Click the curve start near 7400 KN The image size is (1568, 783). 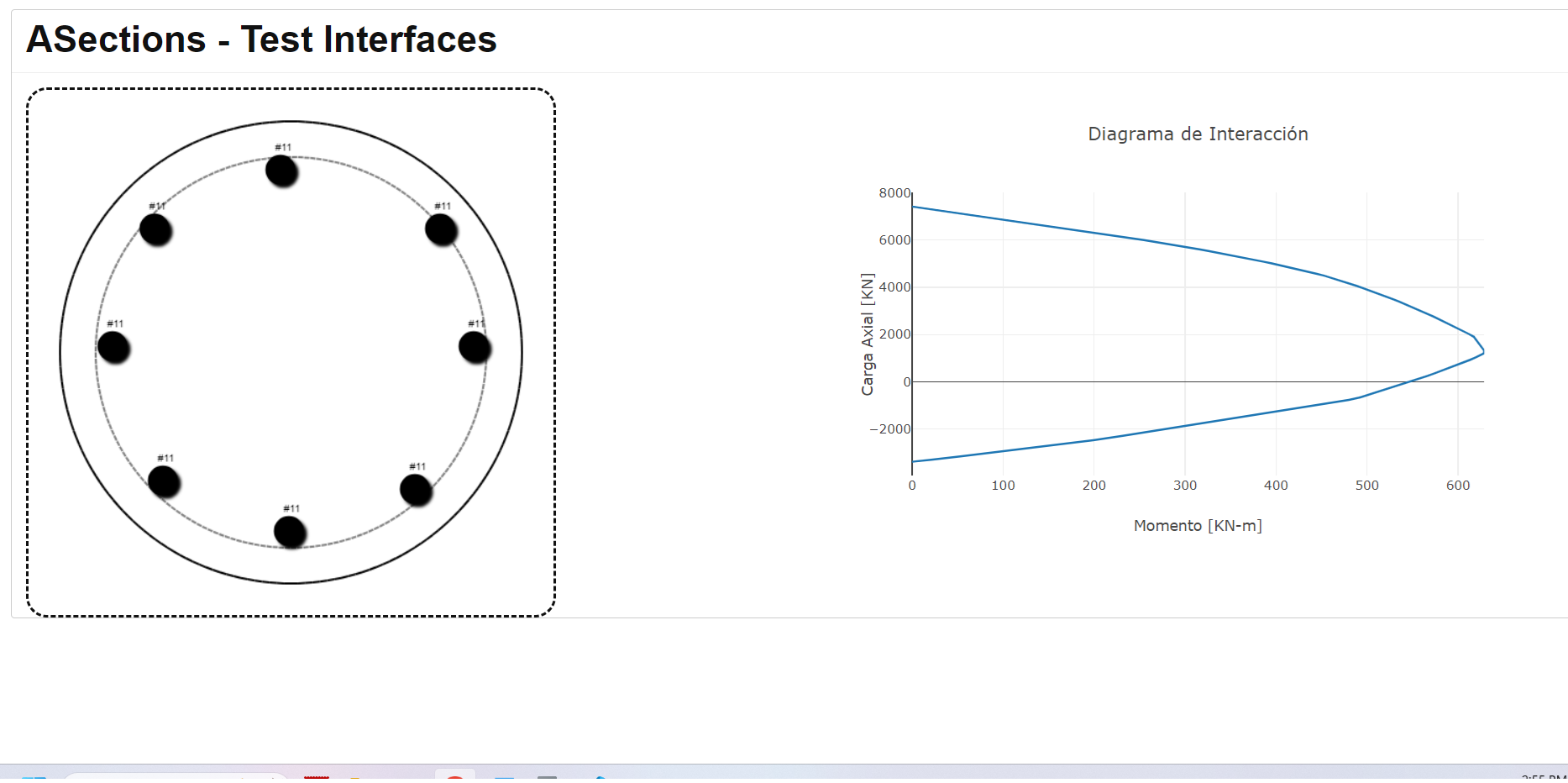click(x=913, y=207)
